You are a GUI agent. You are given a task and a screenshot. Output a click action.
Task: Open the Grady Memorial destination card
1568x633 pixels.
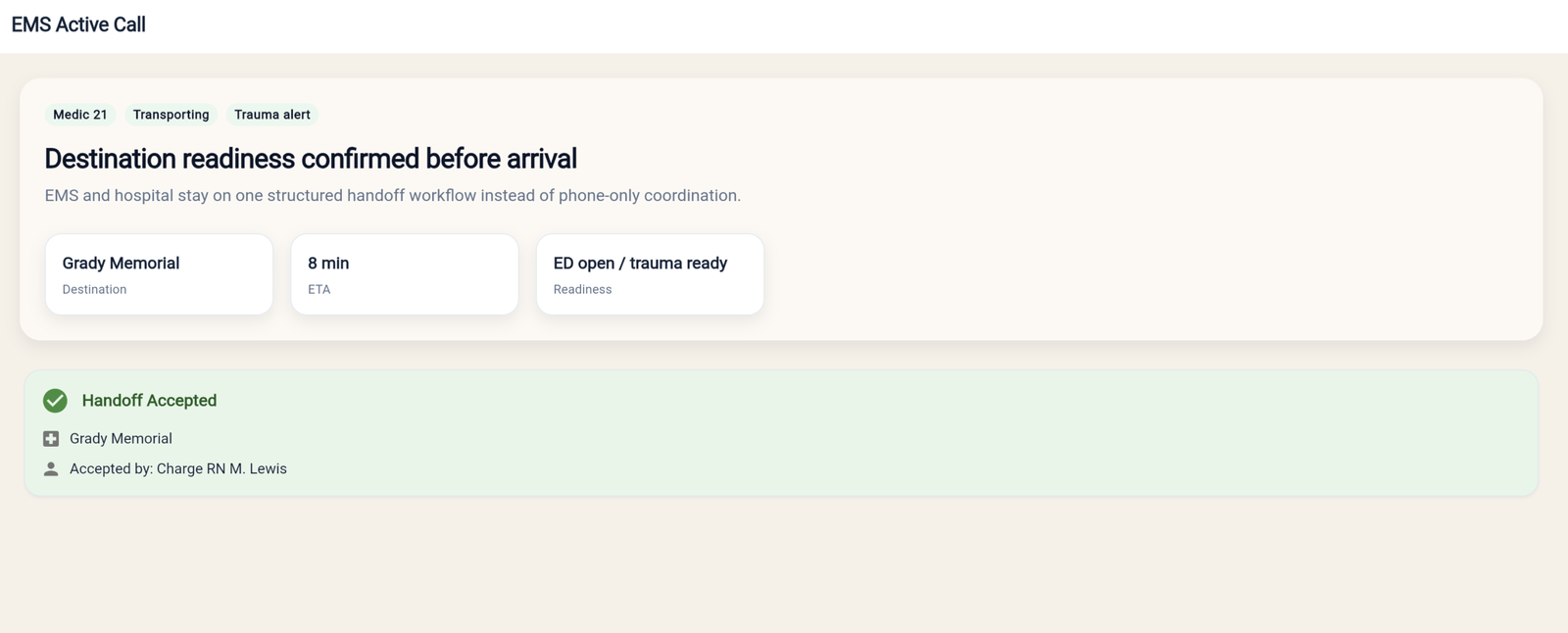tap(159, 274)
